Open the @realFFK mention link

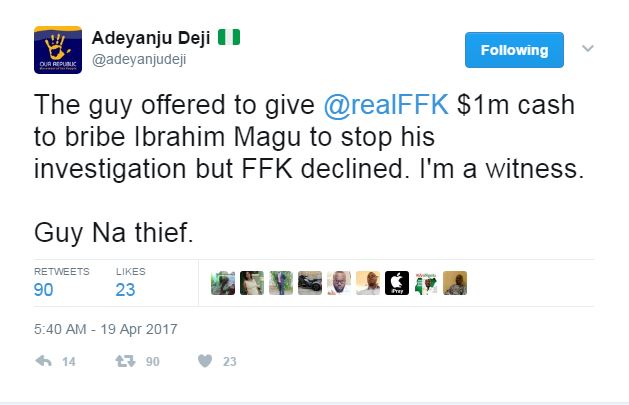[x=377, y=104]
